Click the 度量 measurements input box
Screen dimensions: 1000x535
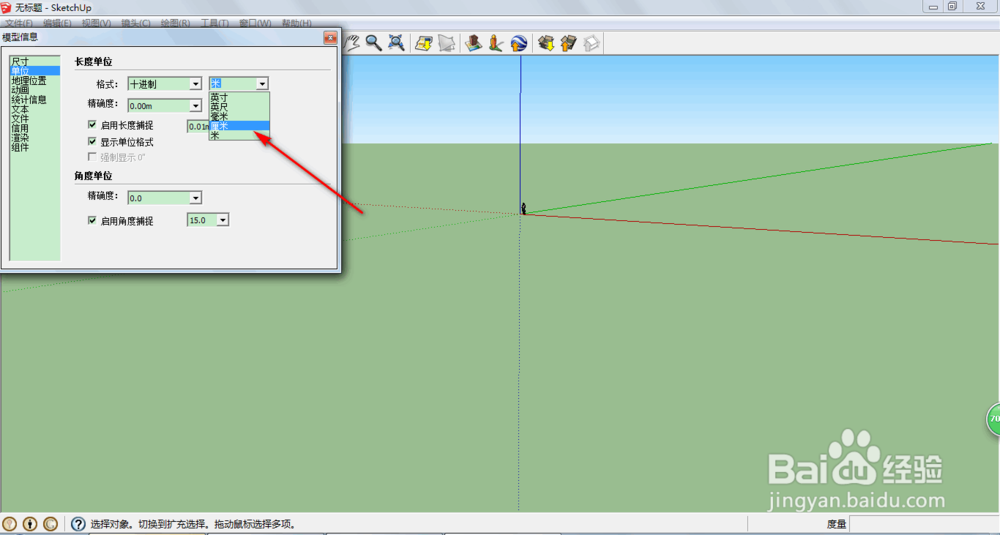[x=924, y=524]
